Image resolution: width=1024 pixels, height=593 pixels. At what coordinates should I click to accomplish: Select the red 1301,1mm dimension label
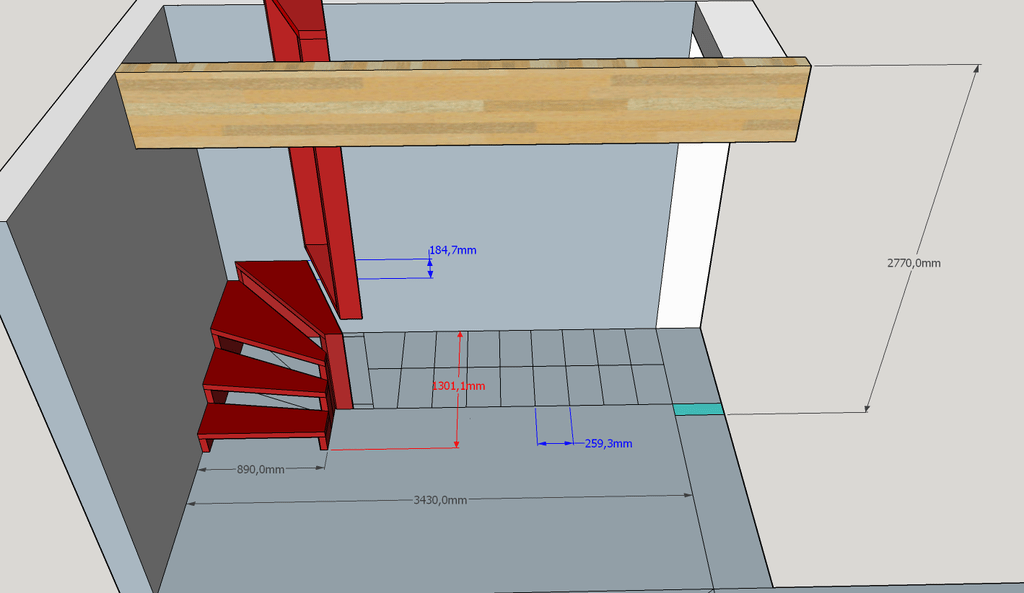[x=458, y=386]
